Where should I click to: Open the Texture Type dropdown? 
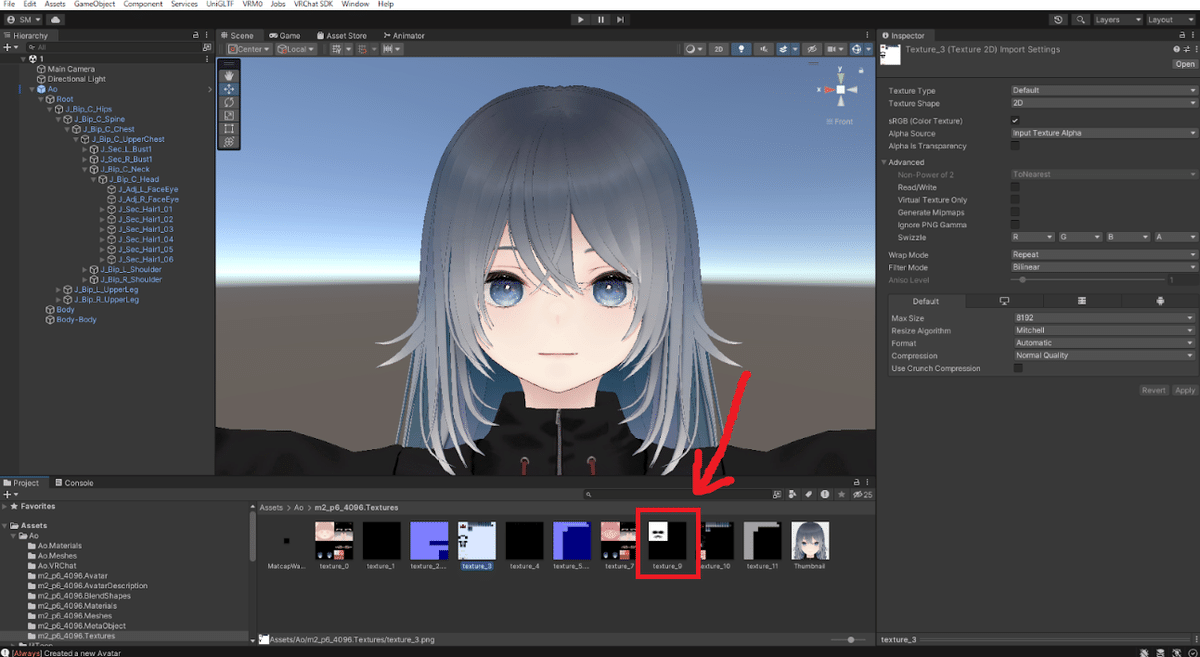click(x=1103, y=90)
